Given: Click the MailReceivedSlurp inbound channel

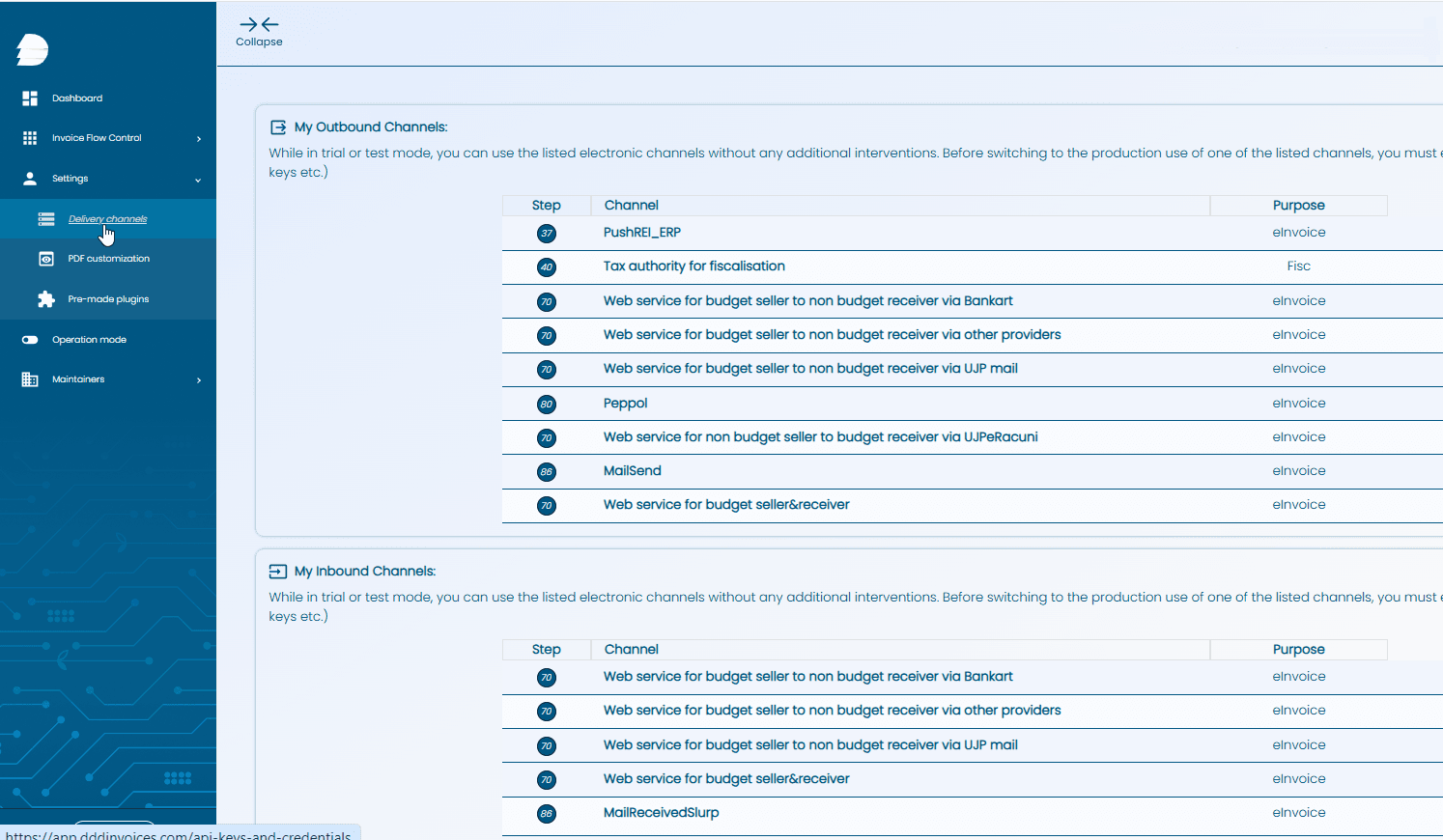Looking at the screenshot, I should tap(661, 812).
